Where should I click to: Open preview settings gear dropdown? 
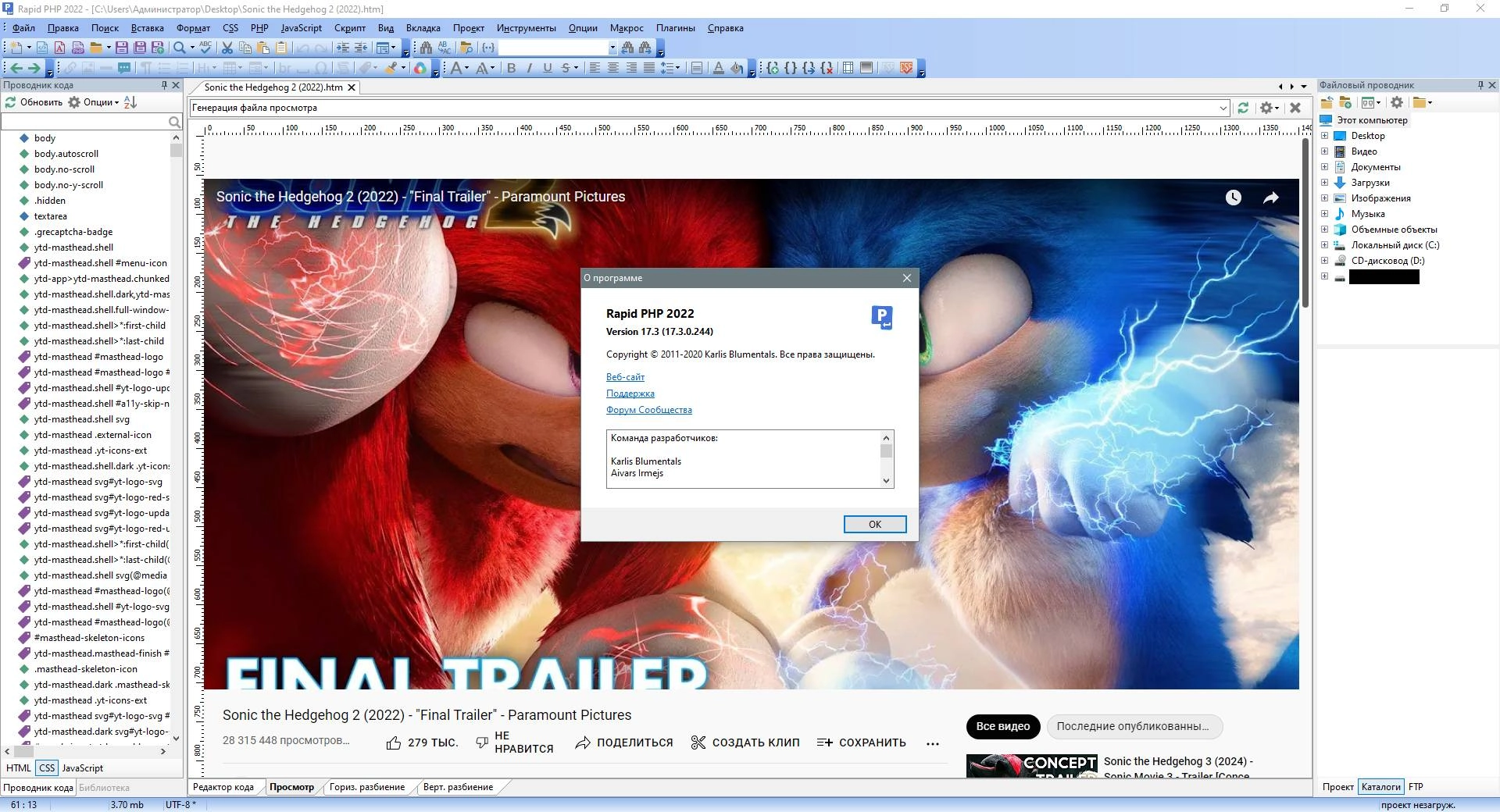(x=1270, y=108)
